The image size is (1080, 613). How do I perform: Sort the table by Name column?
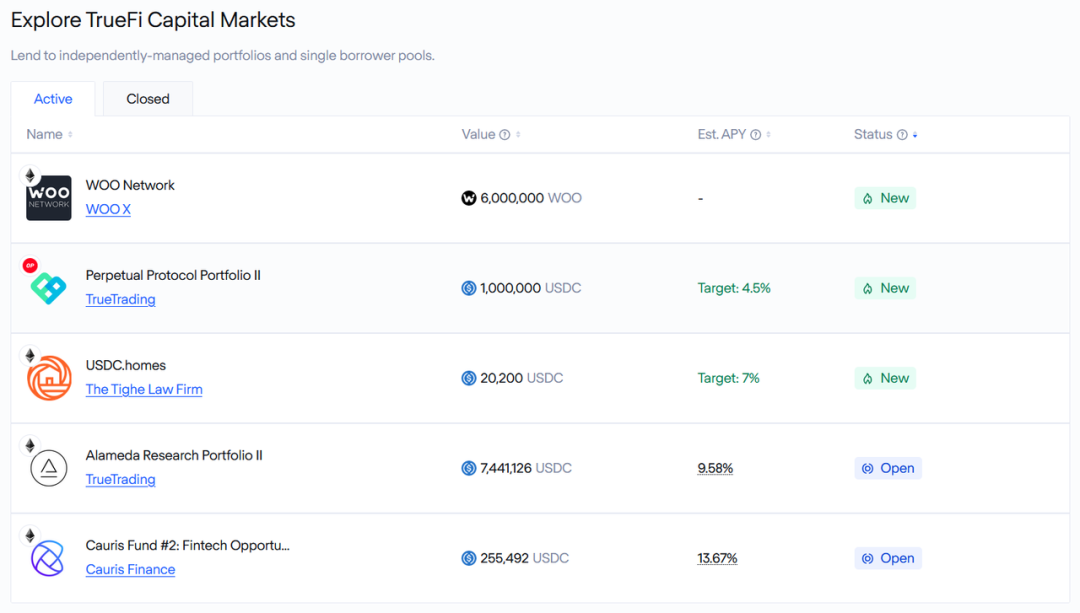(70, 135)
